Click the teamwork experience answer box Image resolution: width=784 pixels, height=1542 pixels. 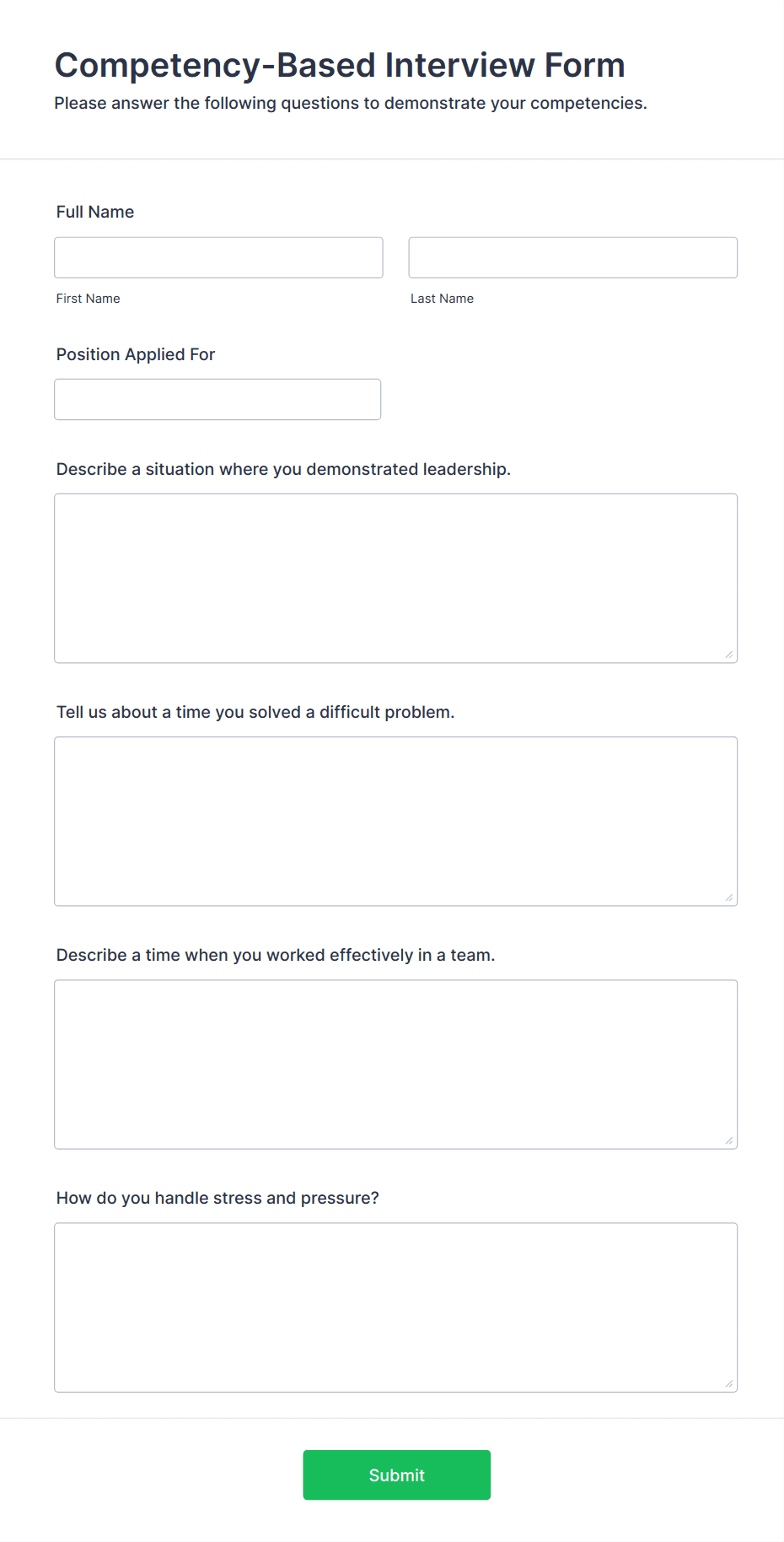point(395,1064)
